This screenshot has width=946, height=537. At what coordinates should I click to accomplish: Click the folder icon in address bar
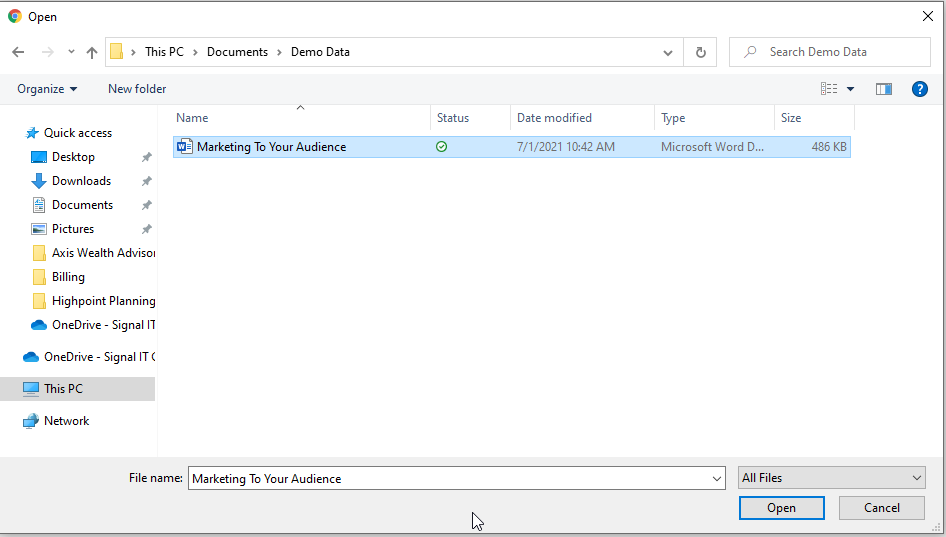[x=116, y=52]
